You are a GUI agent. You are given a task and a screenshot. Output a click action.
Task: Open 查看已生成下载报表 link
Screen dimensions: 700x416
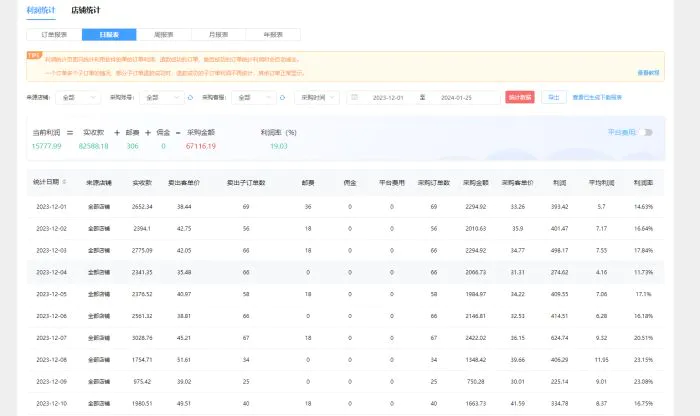[x=597, y=97]
